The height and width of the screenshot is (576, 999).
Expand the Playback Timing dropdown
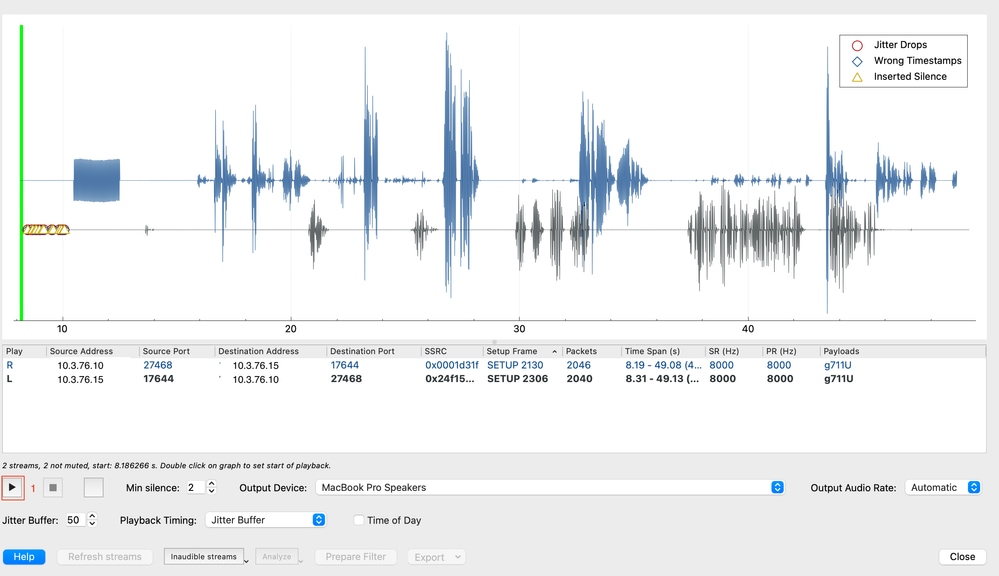coord(265,520)
